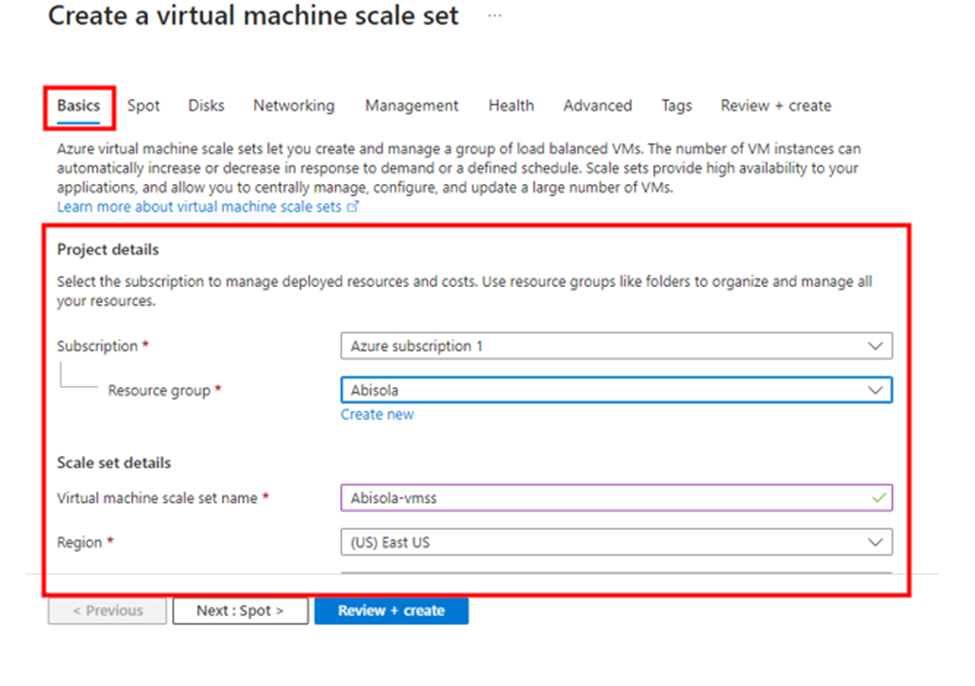Viewport: 975px width, 686px height.
Task: Select the Tags tab
Action: click(x=676, y=105)
